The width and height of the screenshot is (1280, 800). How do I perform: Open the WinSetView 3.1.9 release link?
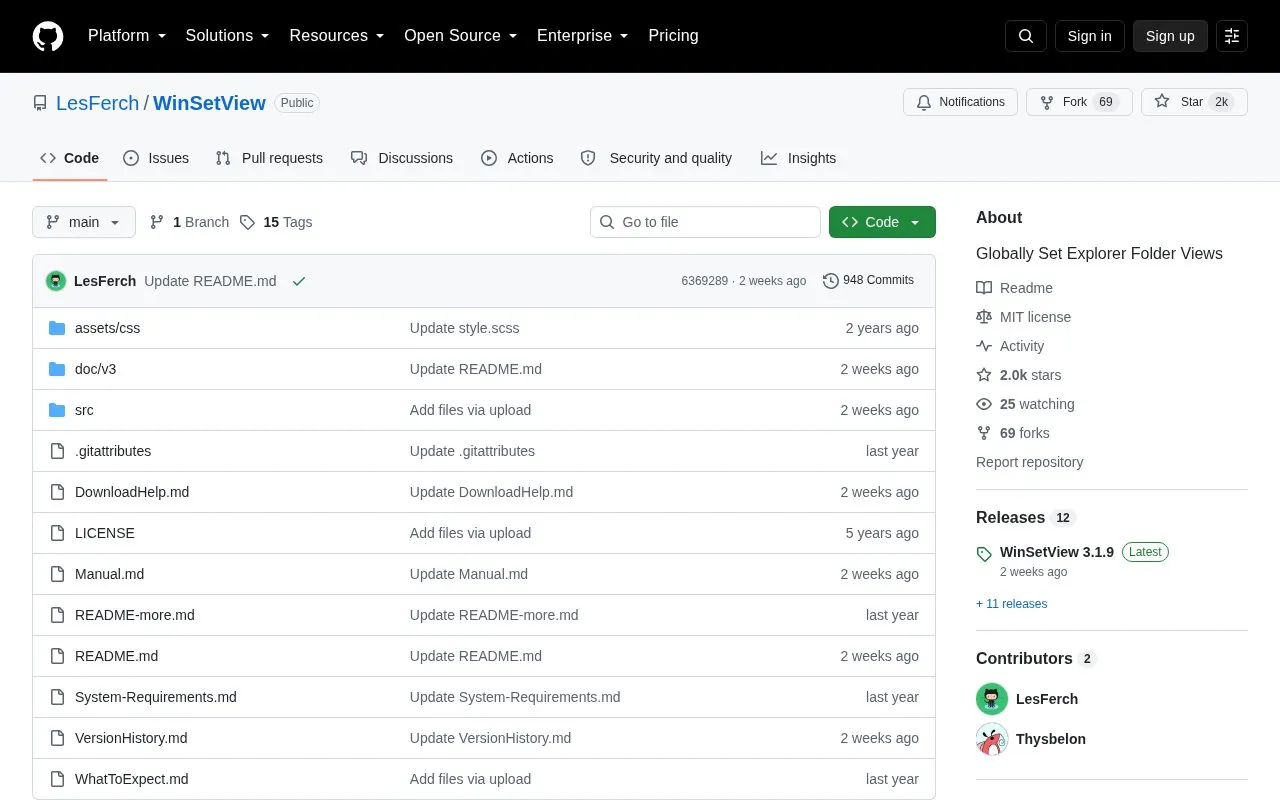pyautogui.click(x=1057, y=552)
